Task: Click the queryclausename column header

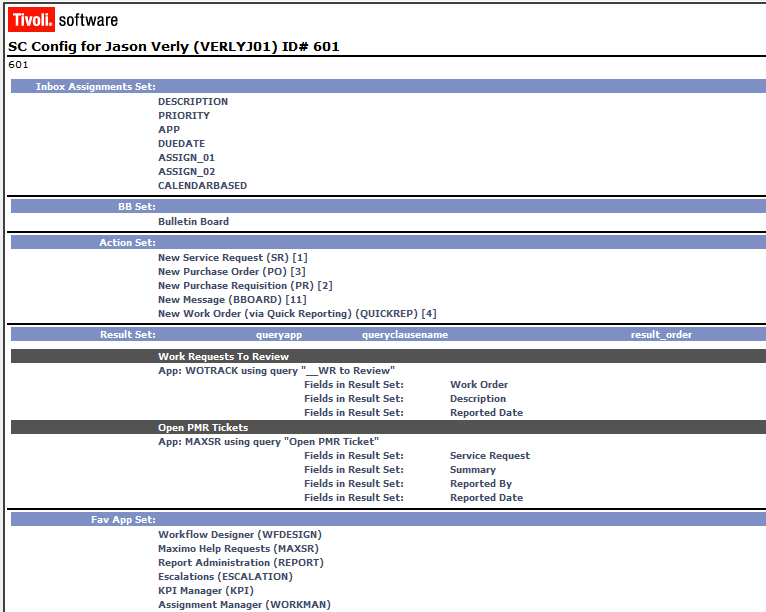Action: pyautogui.click(x=405, y=335)
